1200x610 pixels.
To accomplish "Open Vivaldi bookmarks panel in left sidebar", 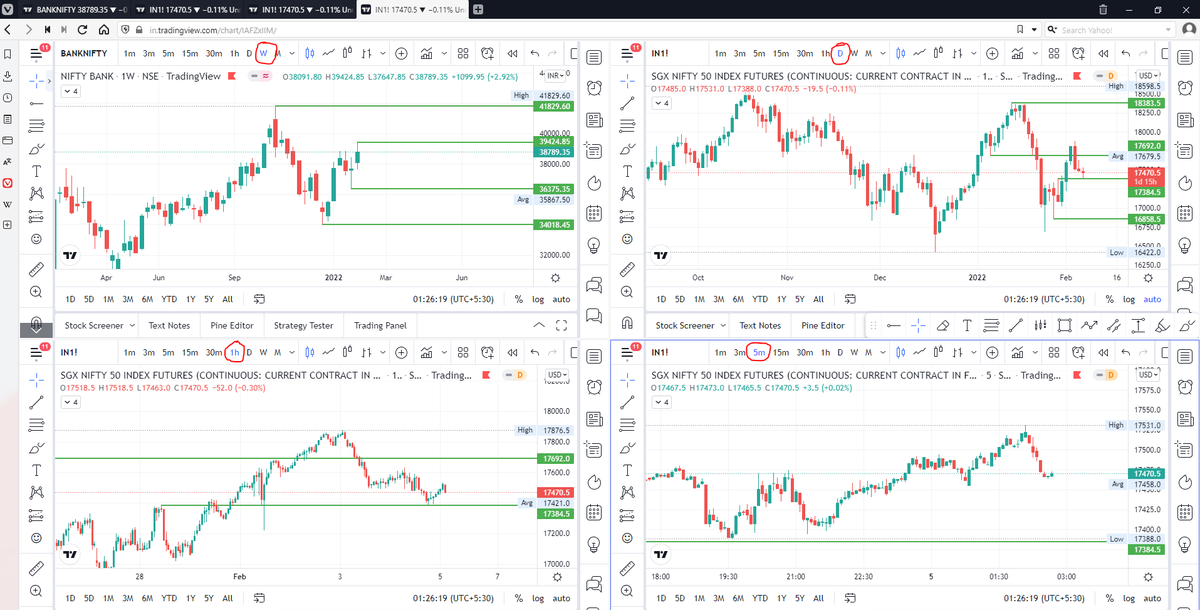I will click(7, 53).
